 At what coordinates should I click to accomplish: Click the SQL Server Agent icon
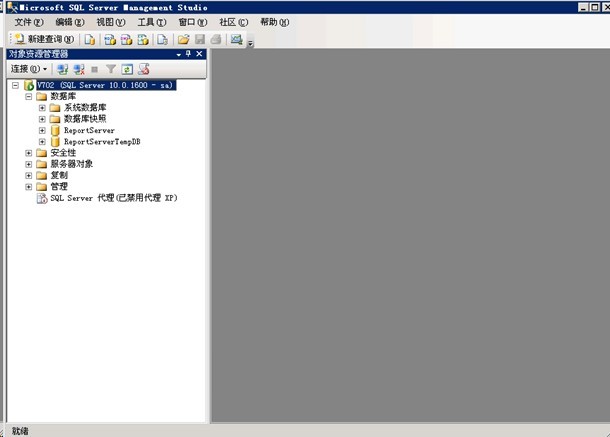pos(42,198)
